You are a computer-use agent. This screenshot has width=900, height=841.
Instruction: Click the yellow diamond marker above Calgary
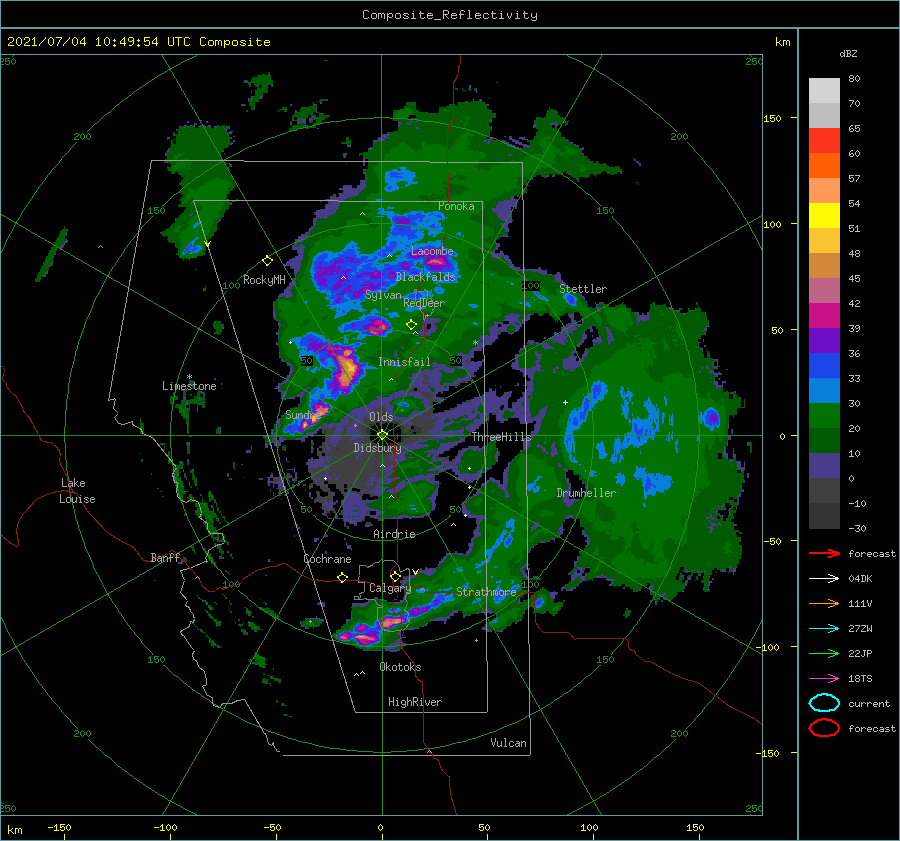(395, 576)
